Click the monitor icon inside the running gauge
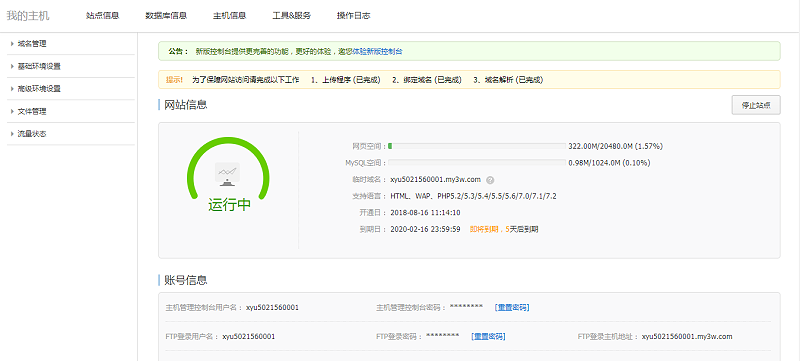Image resolution: width=800 pixels, height=361 pixels. pyautogui.click(x=228, y=174)
